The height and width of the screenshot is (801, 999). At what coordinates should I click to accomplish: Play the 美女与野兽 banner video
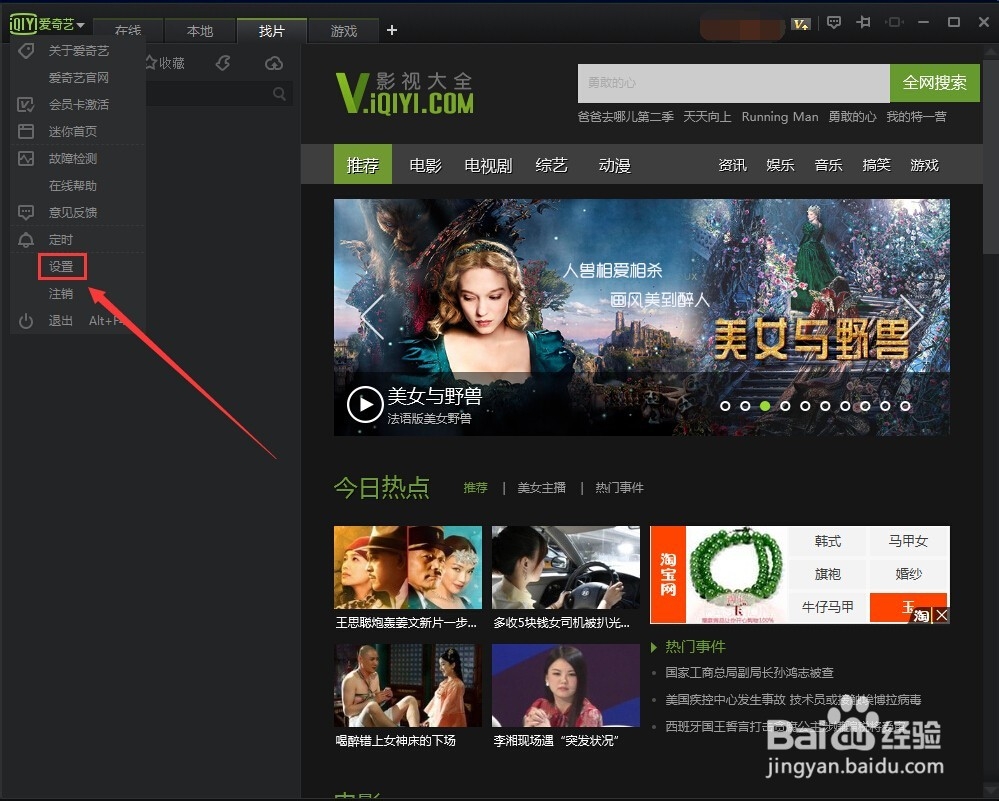[x=365, y=404]
